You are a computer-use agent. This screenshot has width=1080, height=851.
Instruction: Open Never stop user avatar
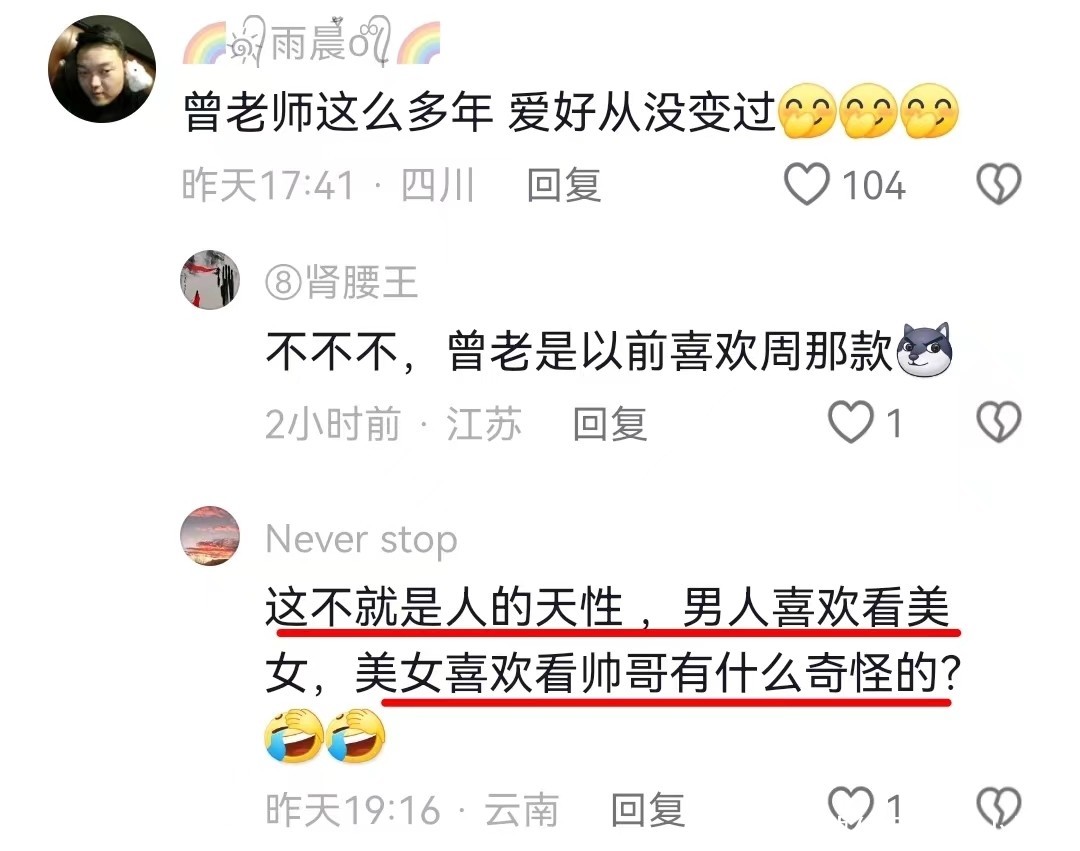click(x=210, y=536)
